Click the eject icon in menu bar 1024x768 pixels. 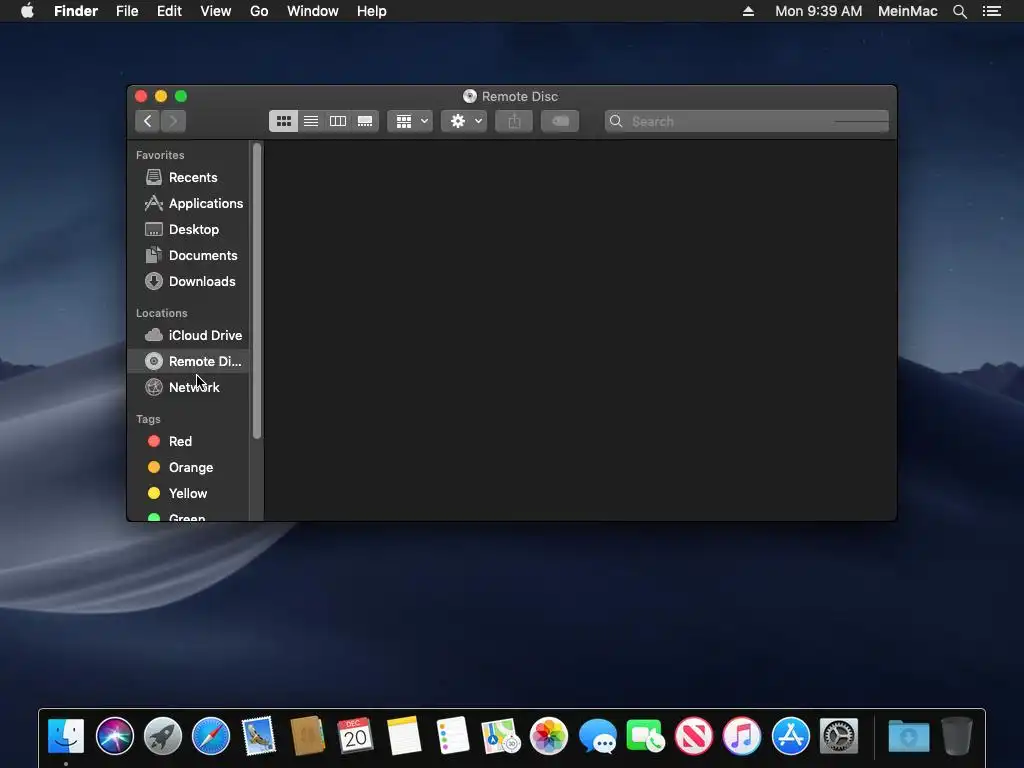click(748, 11)
